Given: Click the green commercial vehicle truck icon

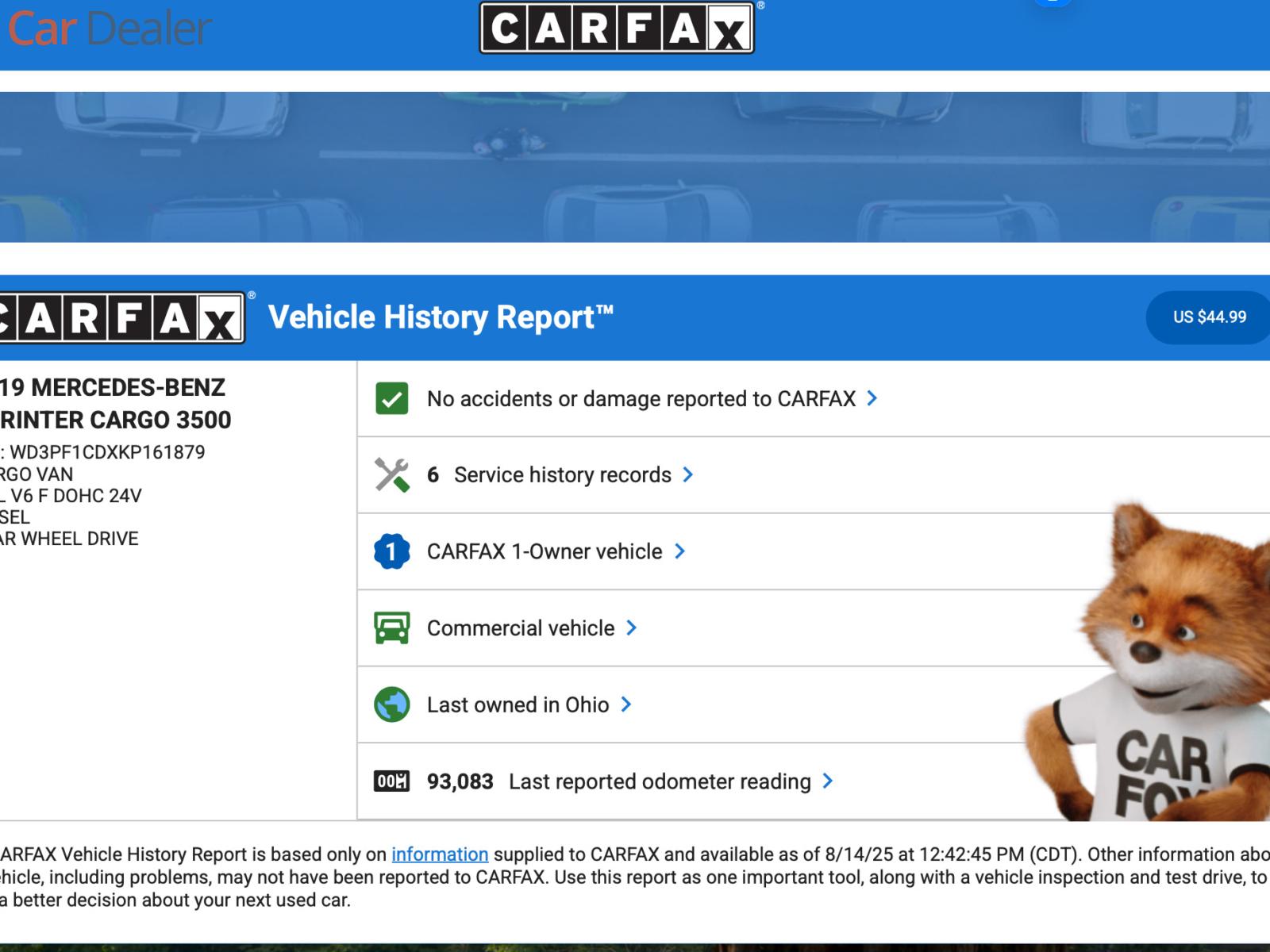Looking at the screenshot, I should 391,628.
